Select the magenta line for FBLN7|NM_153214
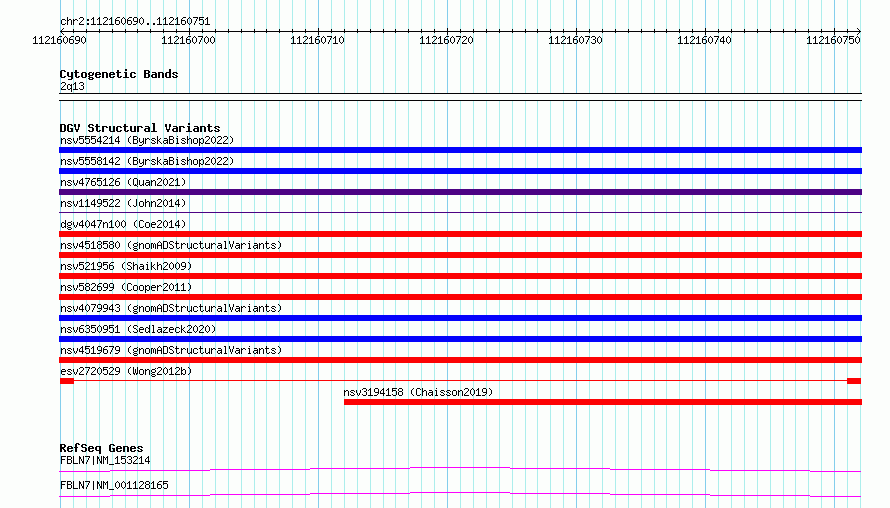The width and height of the screenshot is (890, 508). click(x=460, y=469)
